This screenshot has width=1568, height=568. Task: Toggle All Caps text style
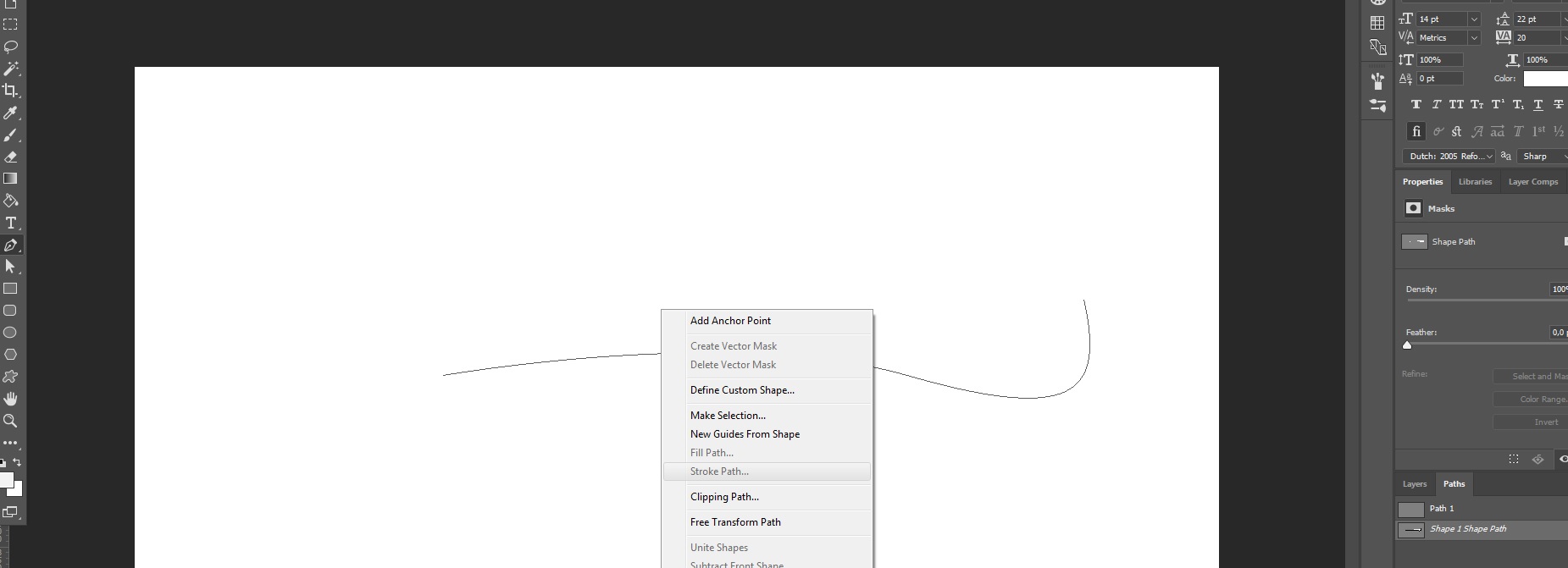coord(1456,105)
